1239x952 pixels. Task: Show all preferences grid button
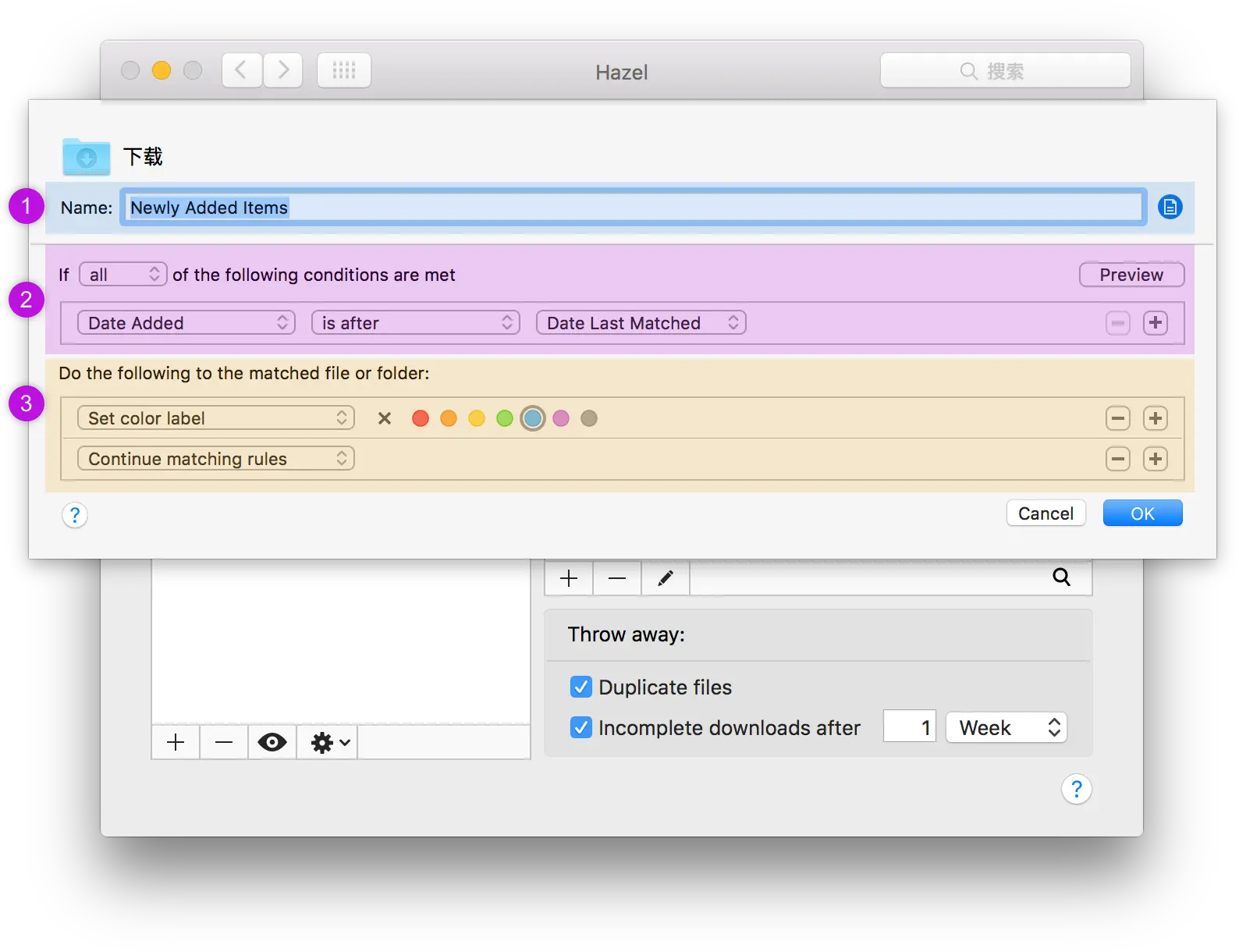pyautogui.click(x=344, y=71)
